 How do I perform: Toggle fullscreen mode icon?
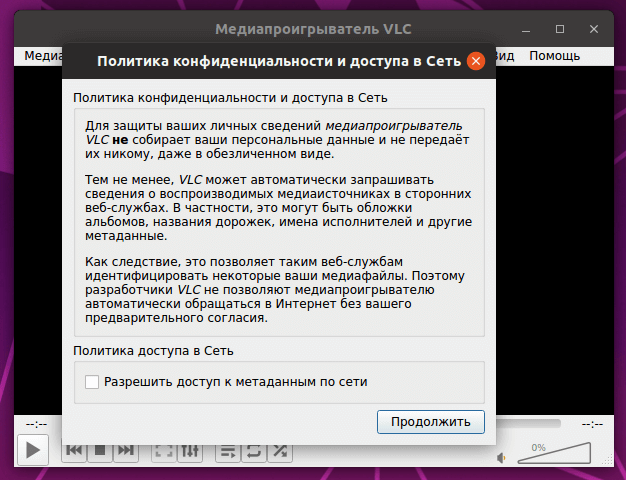(x=164, y=451)
